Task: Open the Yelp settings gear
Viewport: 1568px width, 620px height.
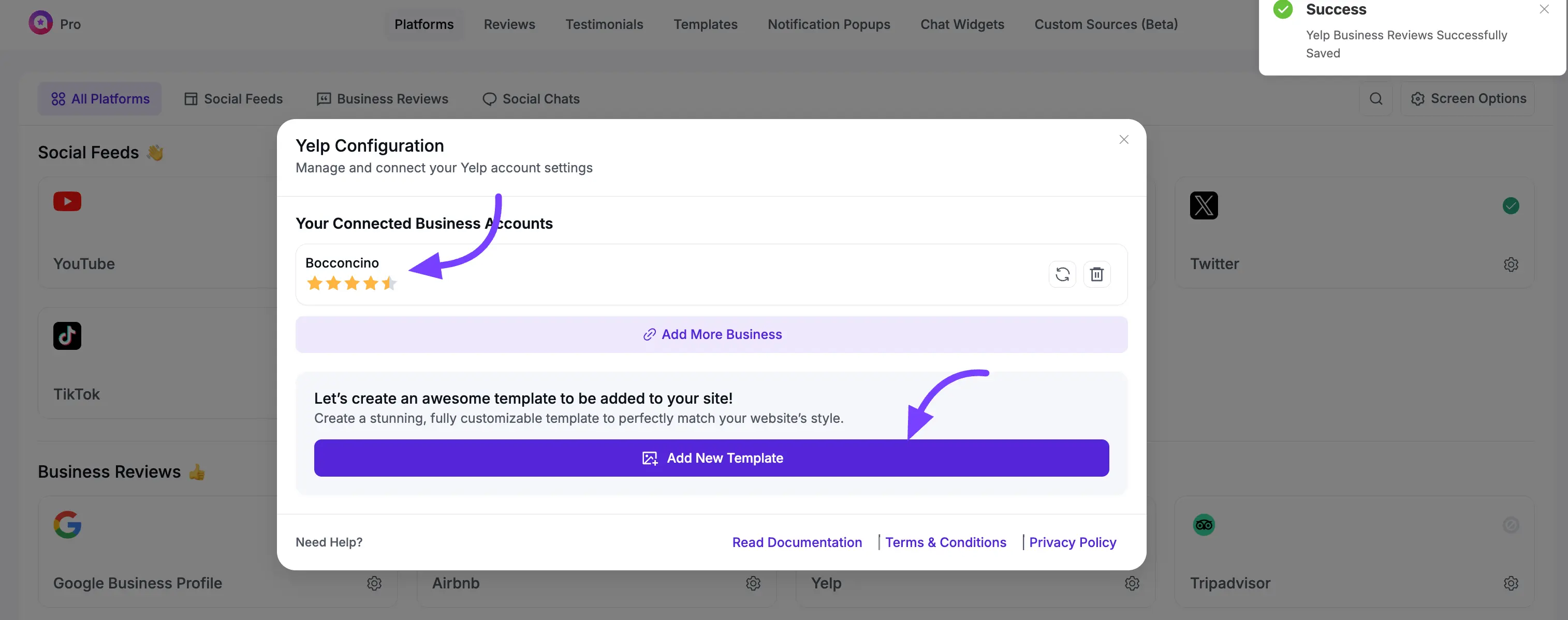Action: coord(1132,583)
